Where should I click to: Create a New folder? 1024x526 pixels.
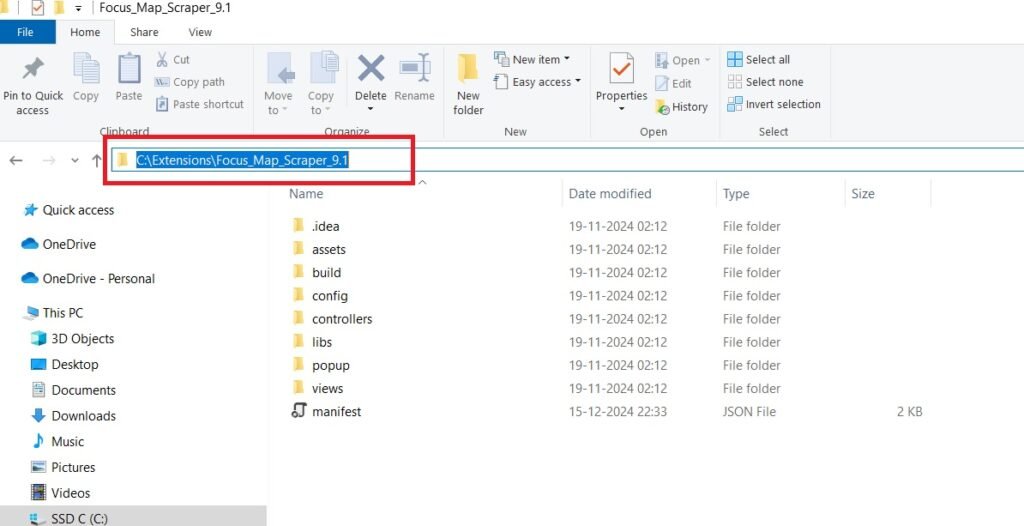point(468,85)
